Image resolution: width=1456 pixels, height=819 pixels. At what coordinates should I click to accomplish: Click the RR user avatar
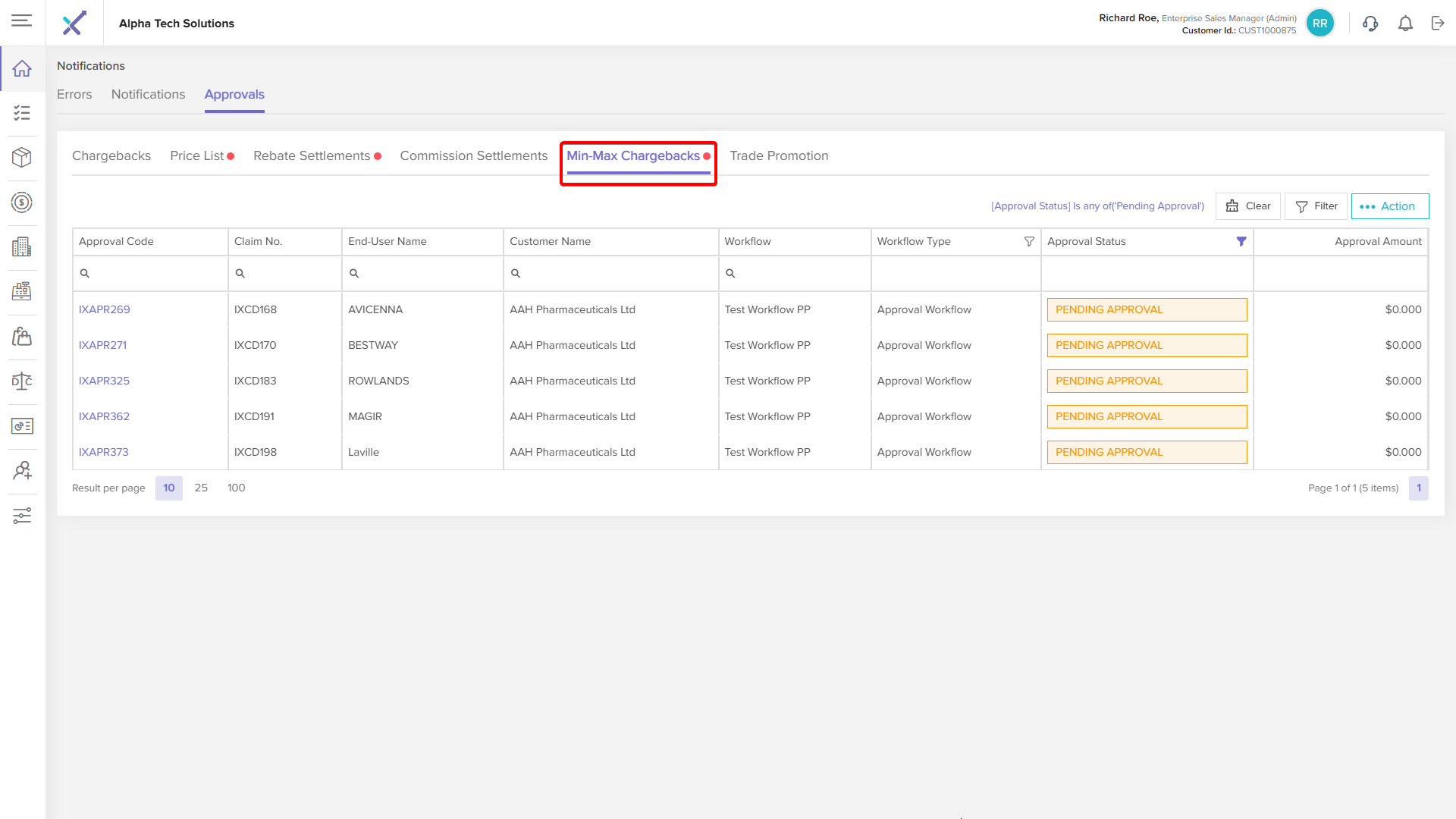1319,24
